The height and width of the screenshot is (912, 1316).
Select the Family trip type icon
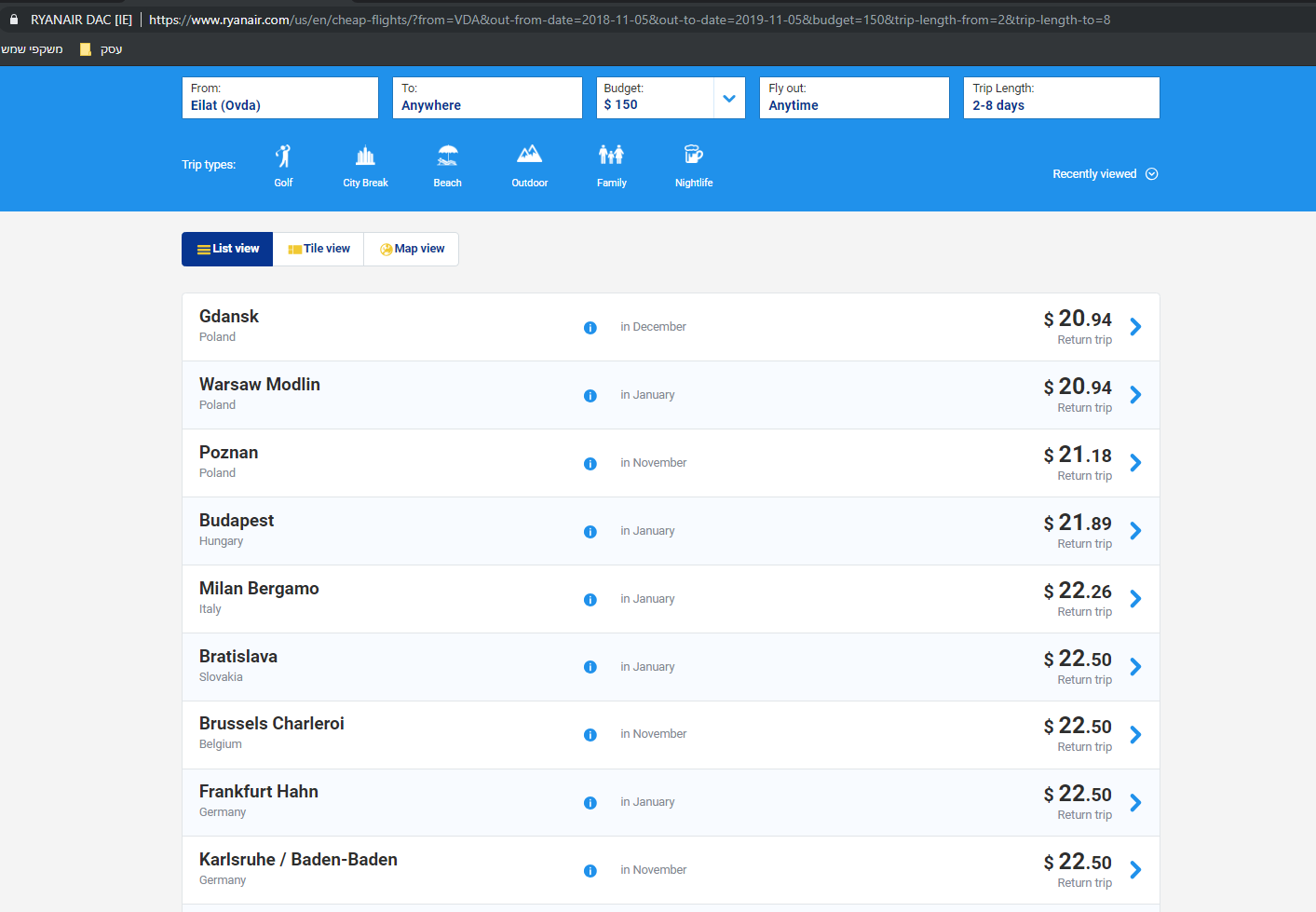point(611,155)
